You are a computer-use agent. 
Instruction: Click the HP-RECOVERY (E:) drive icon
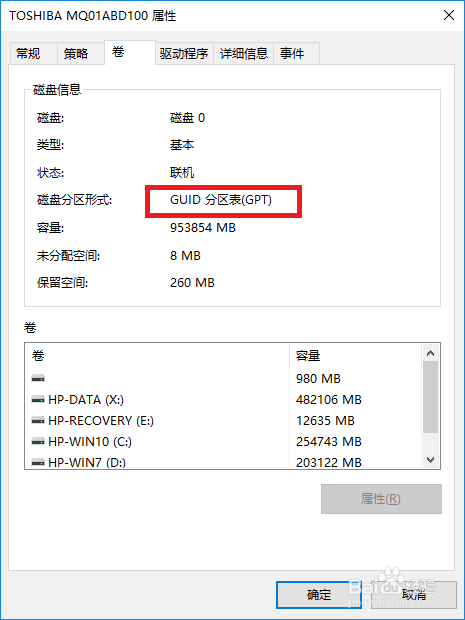[x=38, y=421]
